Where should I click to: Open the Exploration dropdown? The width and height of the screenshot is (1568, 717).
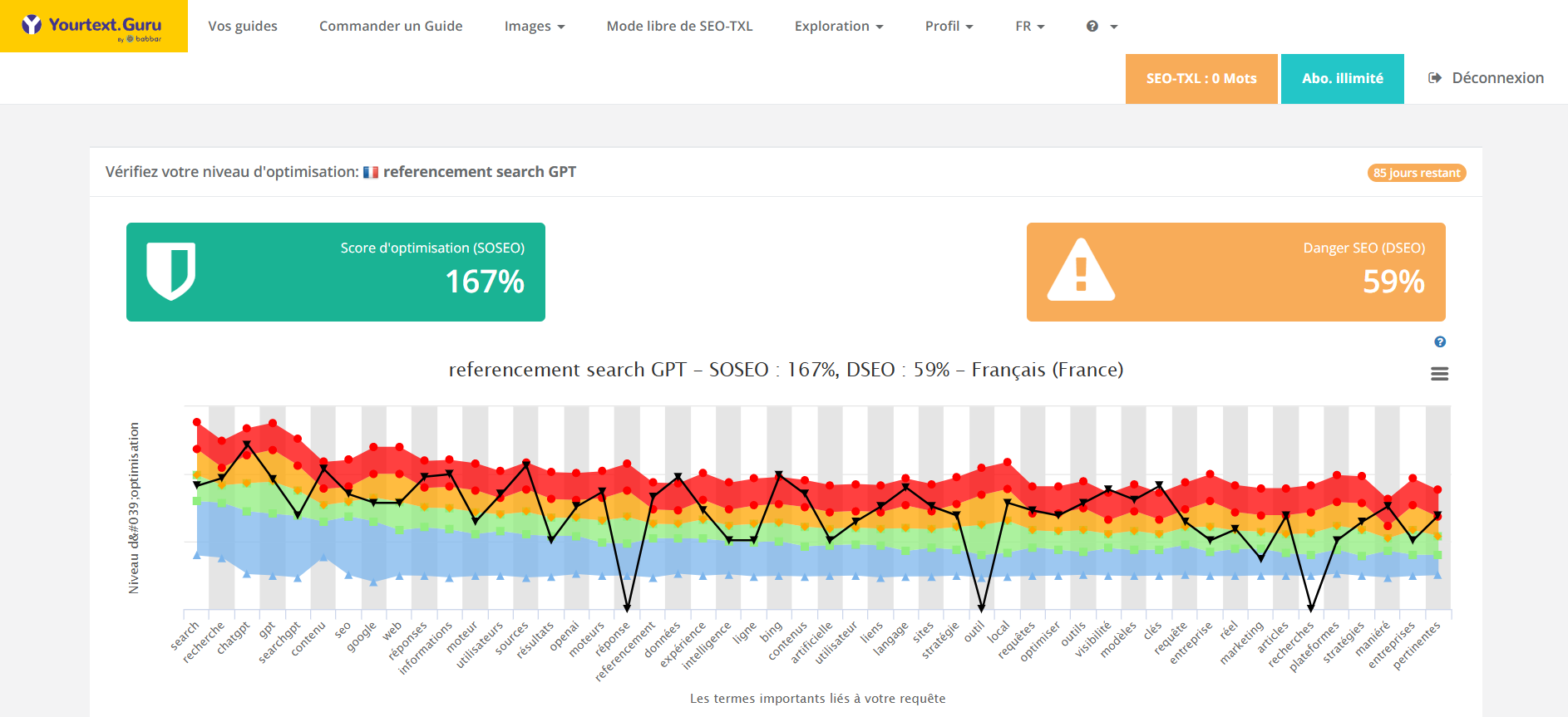(838, 27)
